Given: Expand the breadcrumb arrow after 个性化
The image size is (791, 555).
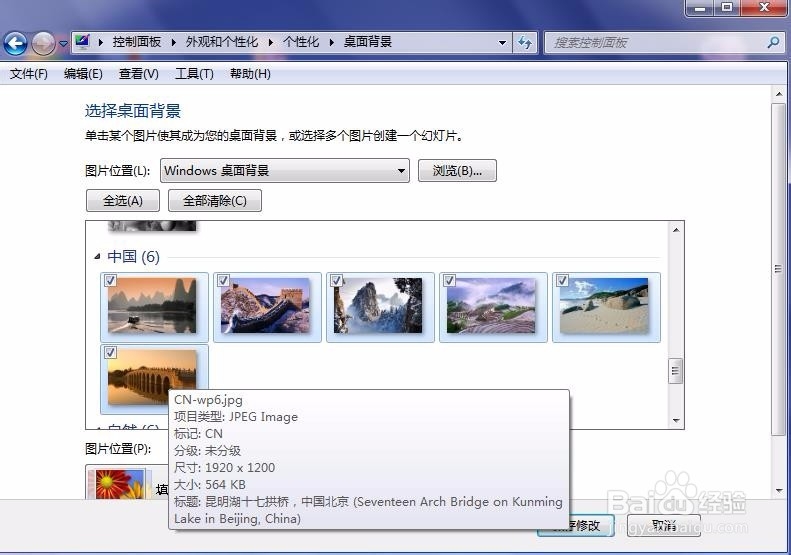Looking at the screenshot, I should pyautogui.click(x=331, y=42).
